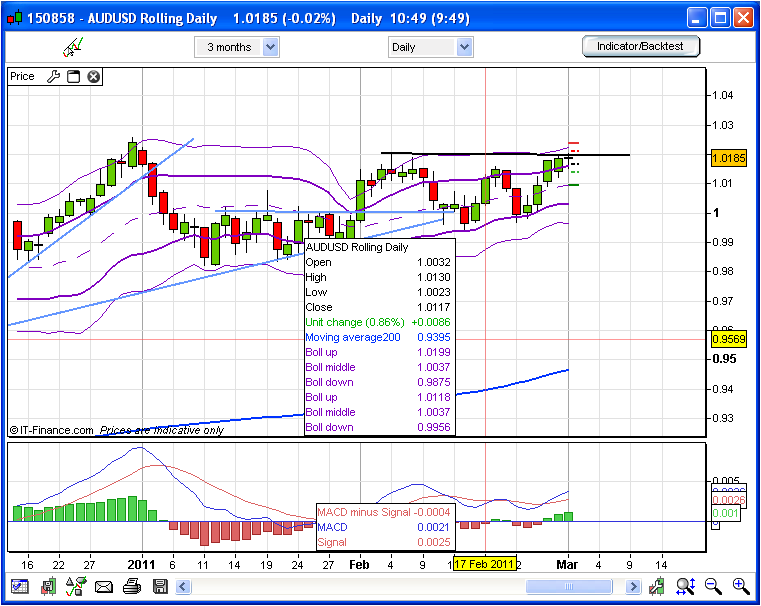Click the candlestick save template icon
Viewport: 761px width, 606px height.
point(48,587)
